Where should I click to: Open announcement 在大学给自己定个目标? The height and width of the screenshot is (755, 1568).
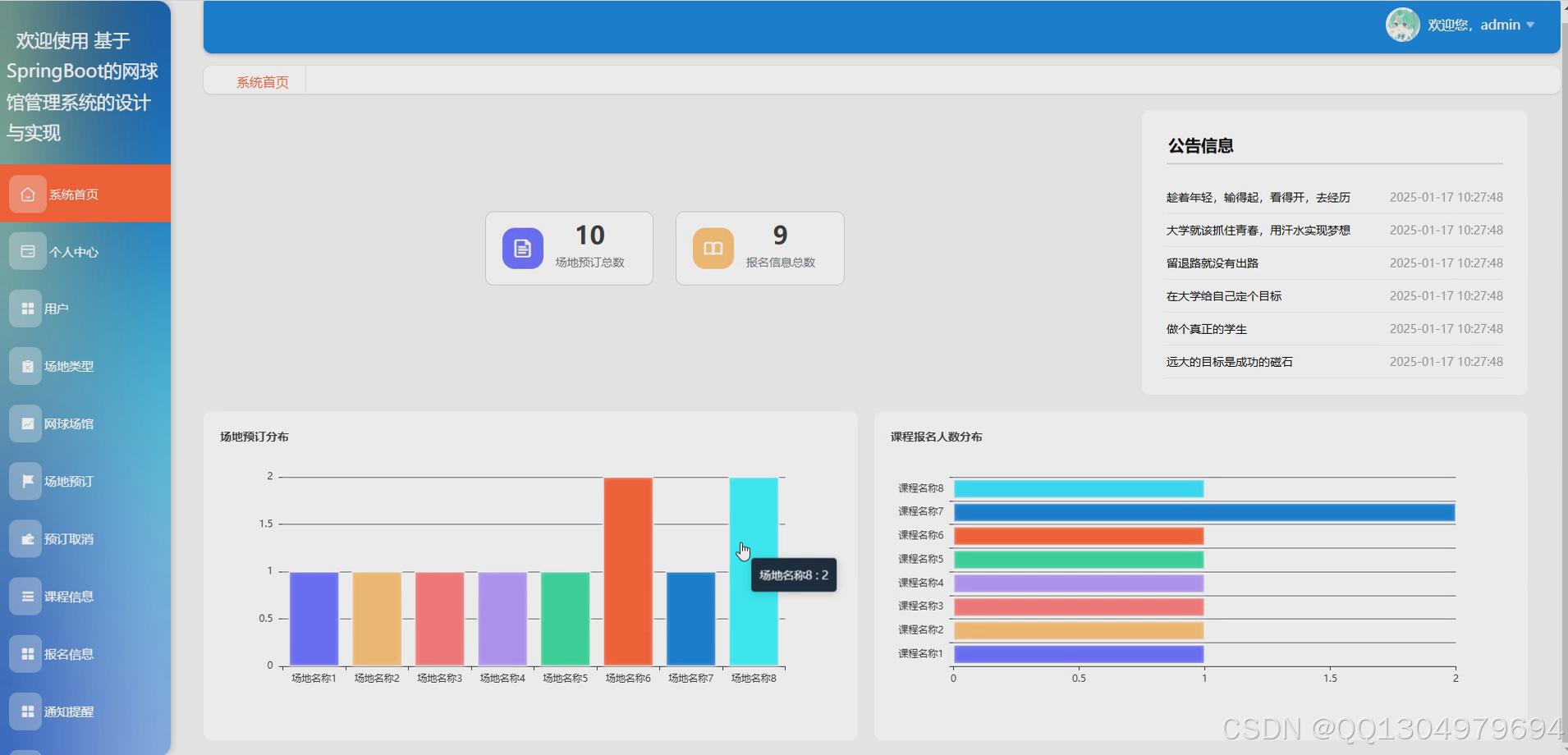(1224, 295)
